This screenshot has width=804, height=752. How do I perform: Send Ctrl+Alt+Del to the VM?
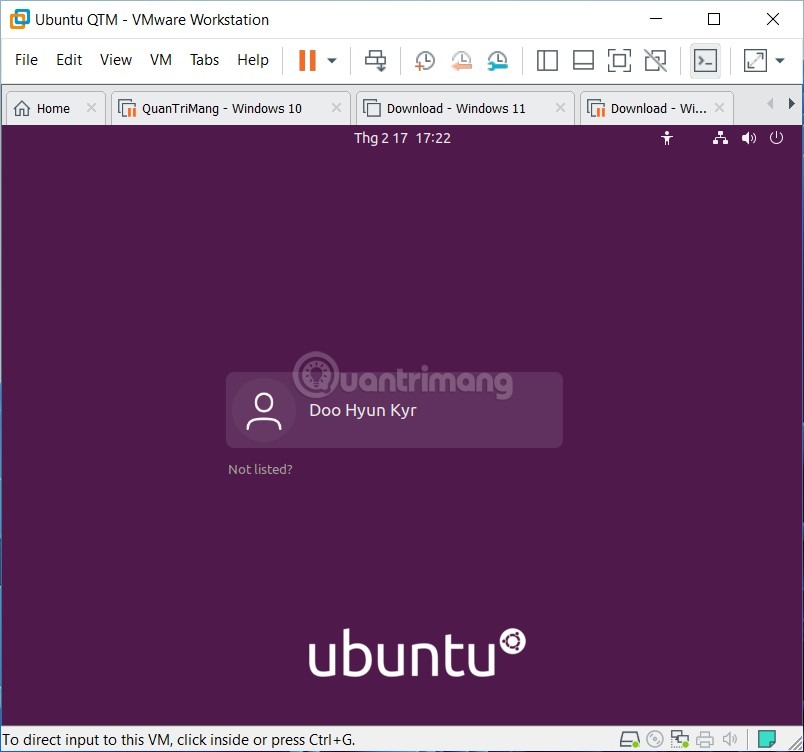[375, 60]
